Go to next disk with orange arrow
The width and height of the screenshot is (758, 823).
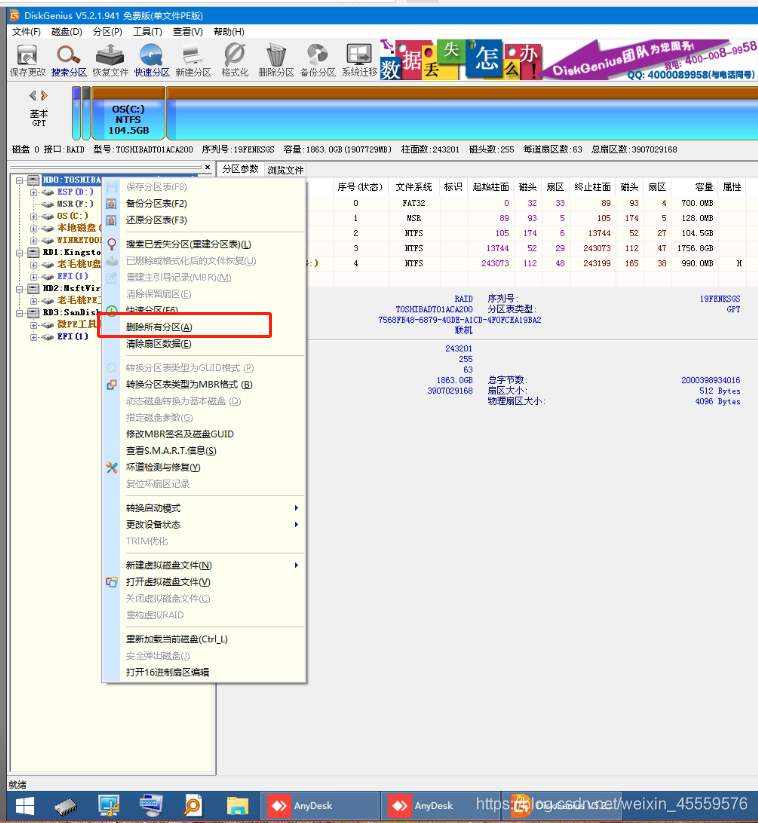(44, 95)
